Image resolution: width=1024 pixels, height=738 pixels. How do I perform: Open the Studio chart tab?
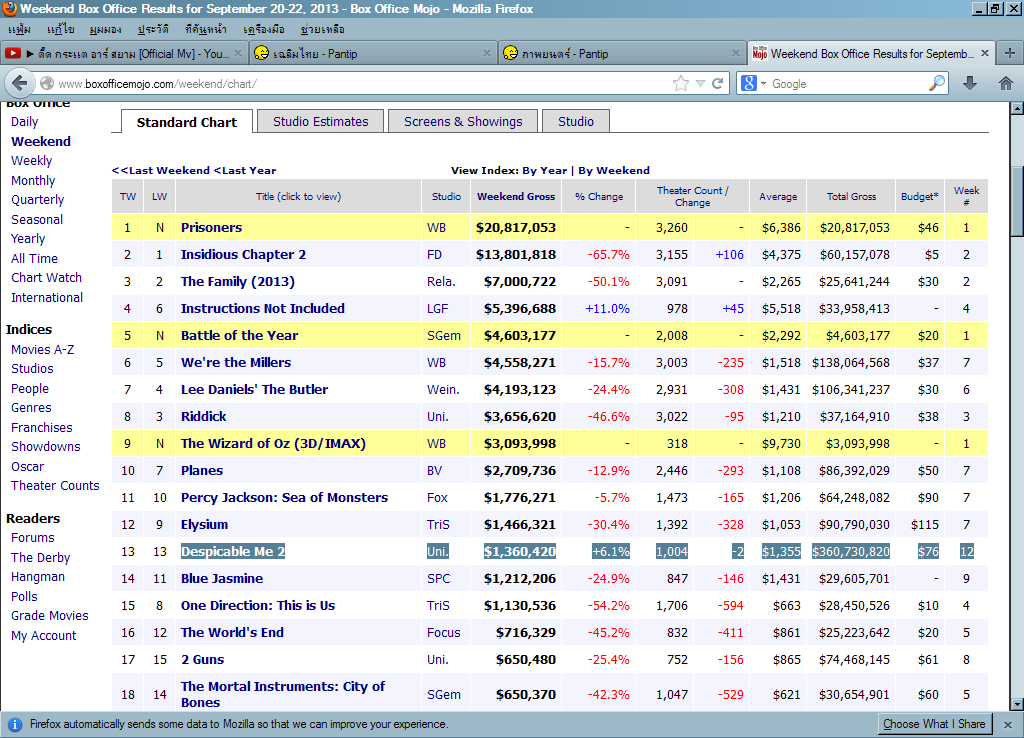tap(576, 121)
